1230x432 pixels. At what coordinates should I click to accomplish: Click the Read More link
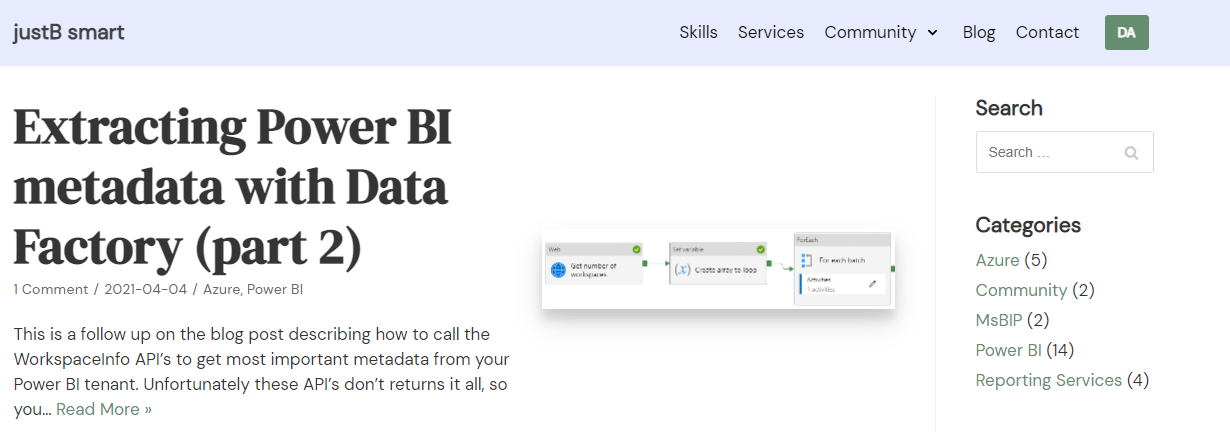click(104, 409)
